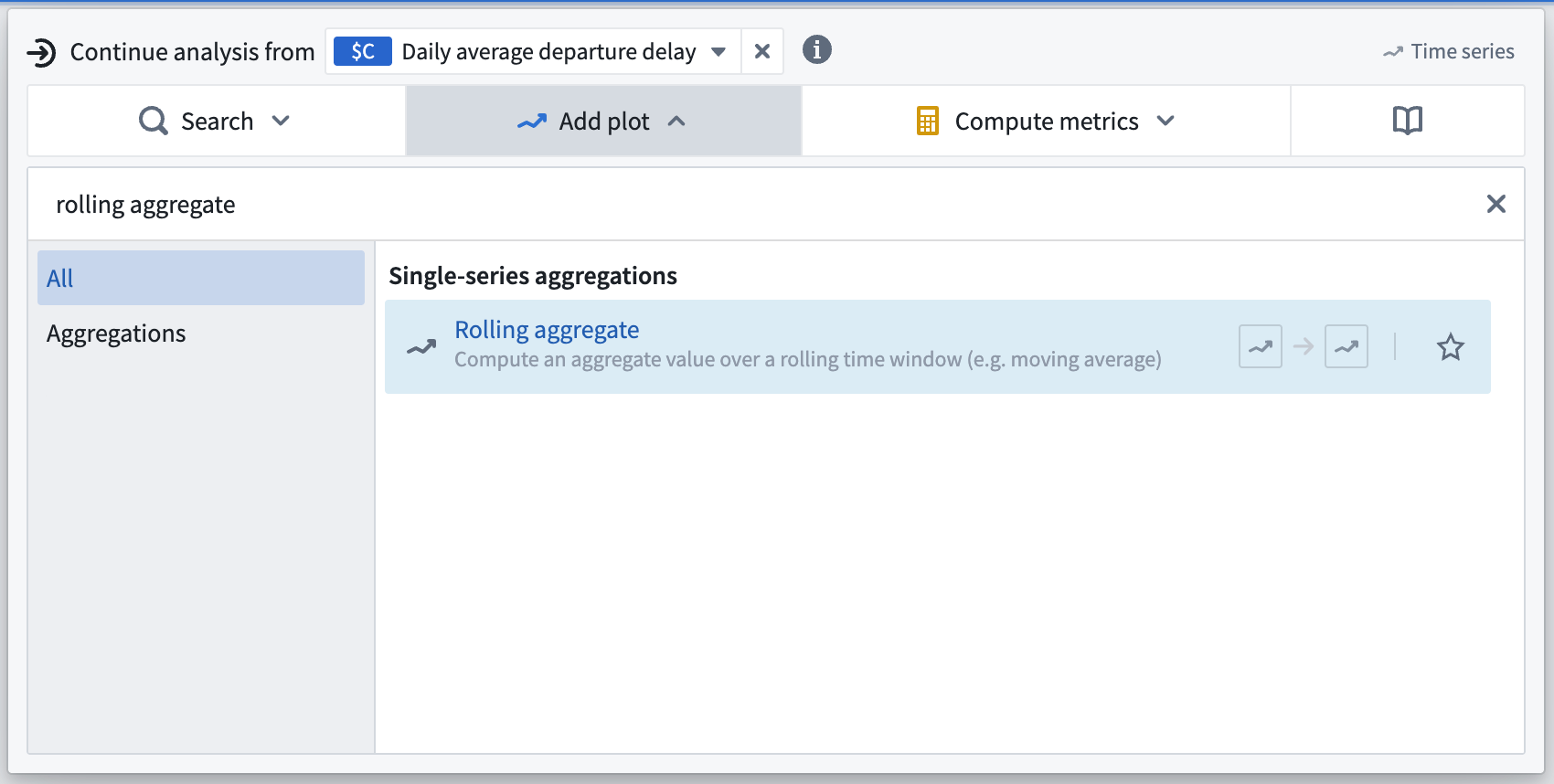
Task: Click the output series chart icon preview
Action: (1346, 346)
